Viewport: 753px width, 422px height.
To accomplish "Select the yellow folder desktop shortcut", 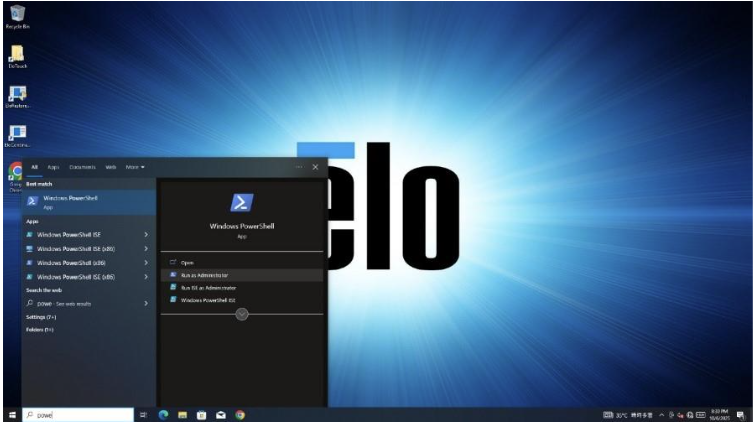I will (17, 56).
